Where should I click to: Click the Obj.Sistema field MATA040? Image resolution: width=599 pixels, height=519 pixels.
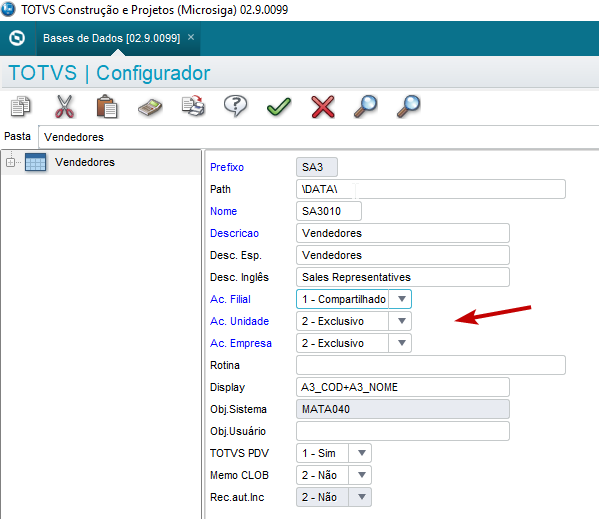click(x=403, y=409)
